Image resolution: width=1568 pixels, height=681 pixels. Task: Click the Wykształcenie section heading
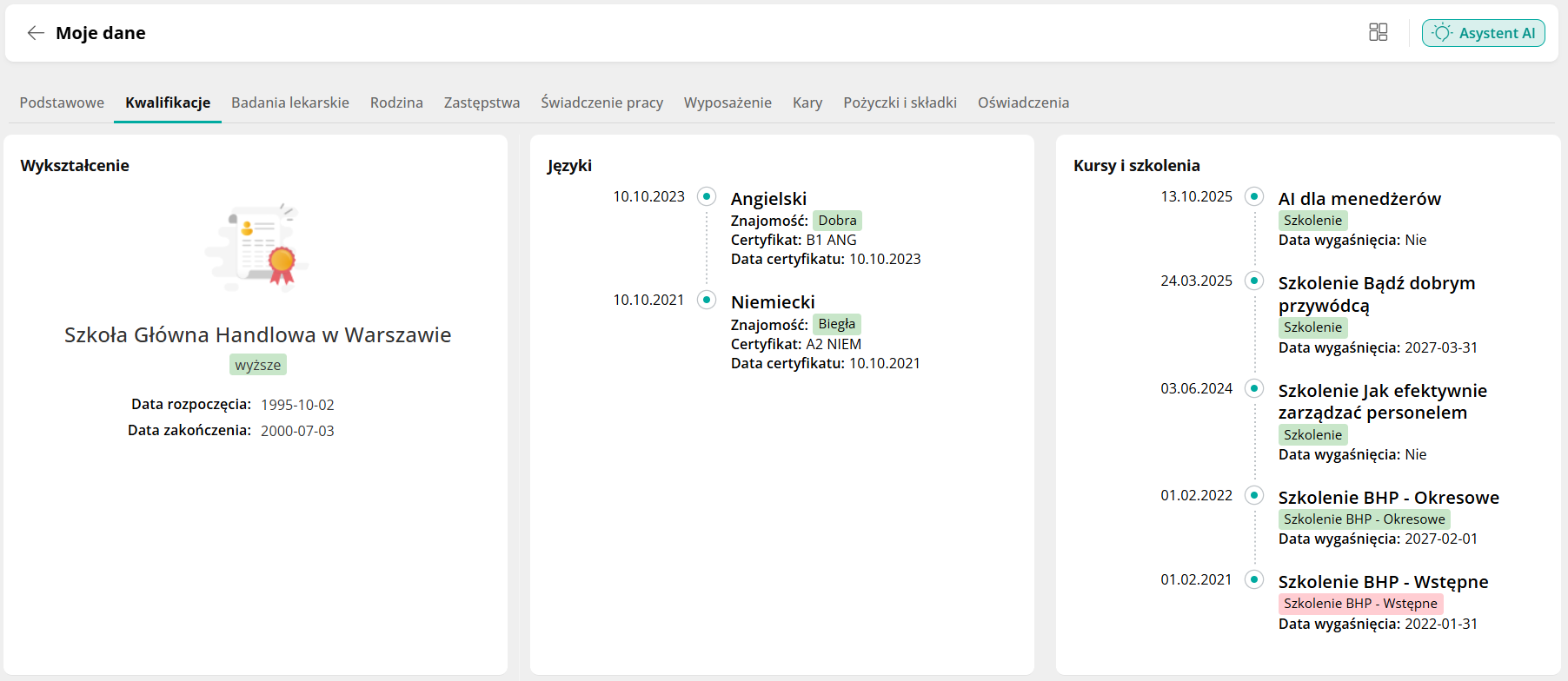[x=75, y=166]
